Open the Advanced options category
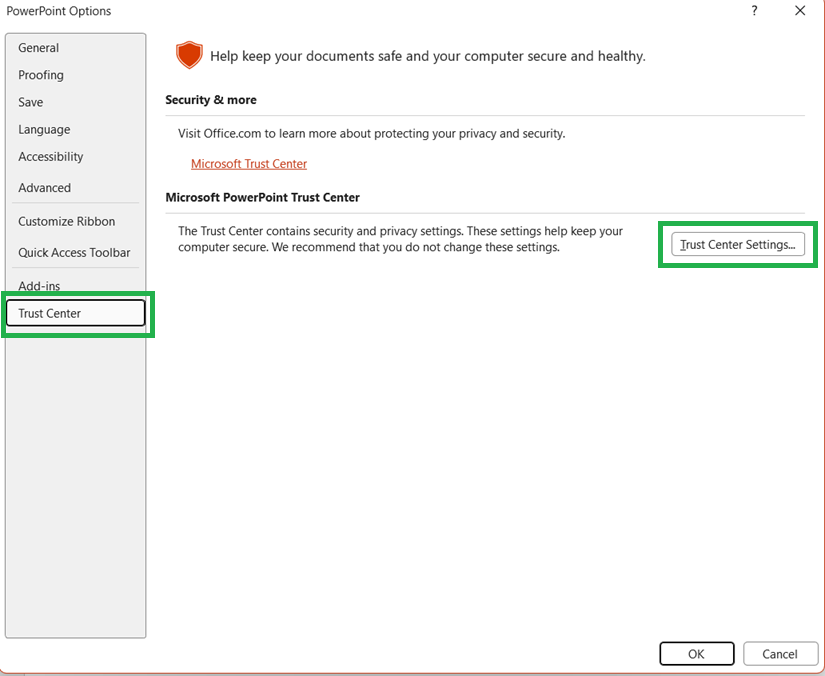 [75, 188]
